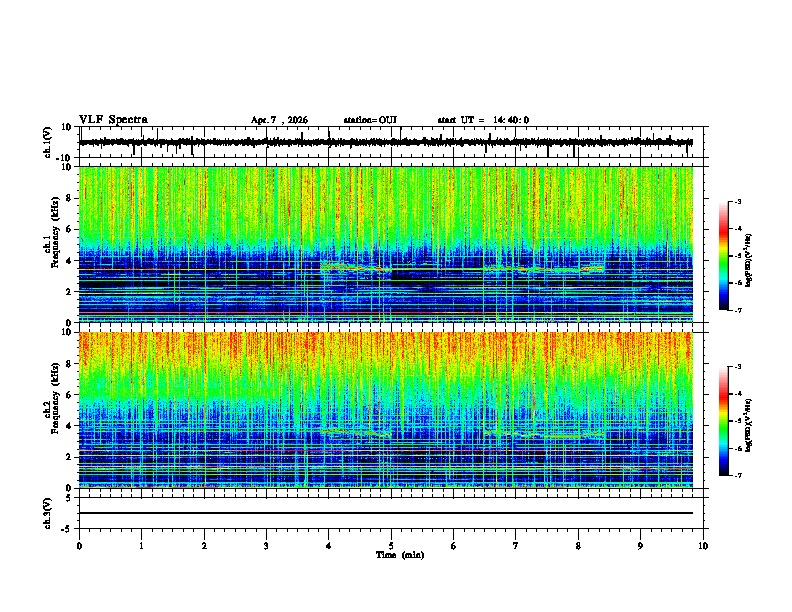Click the date "Apr. 7, 2026" in the header
Image resolution: width=792 pixels, height=612 pixels.
tap(279, 120)
